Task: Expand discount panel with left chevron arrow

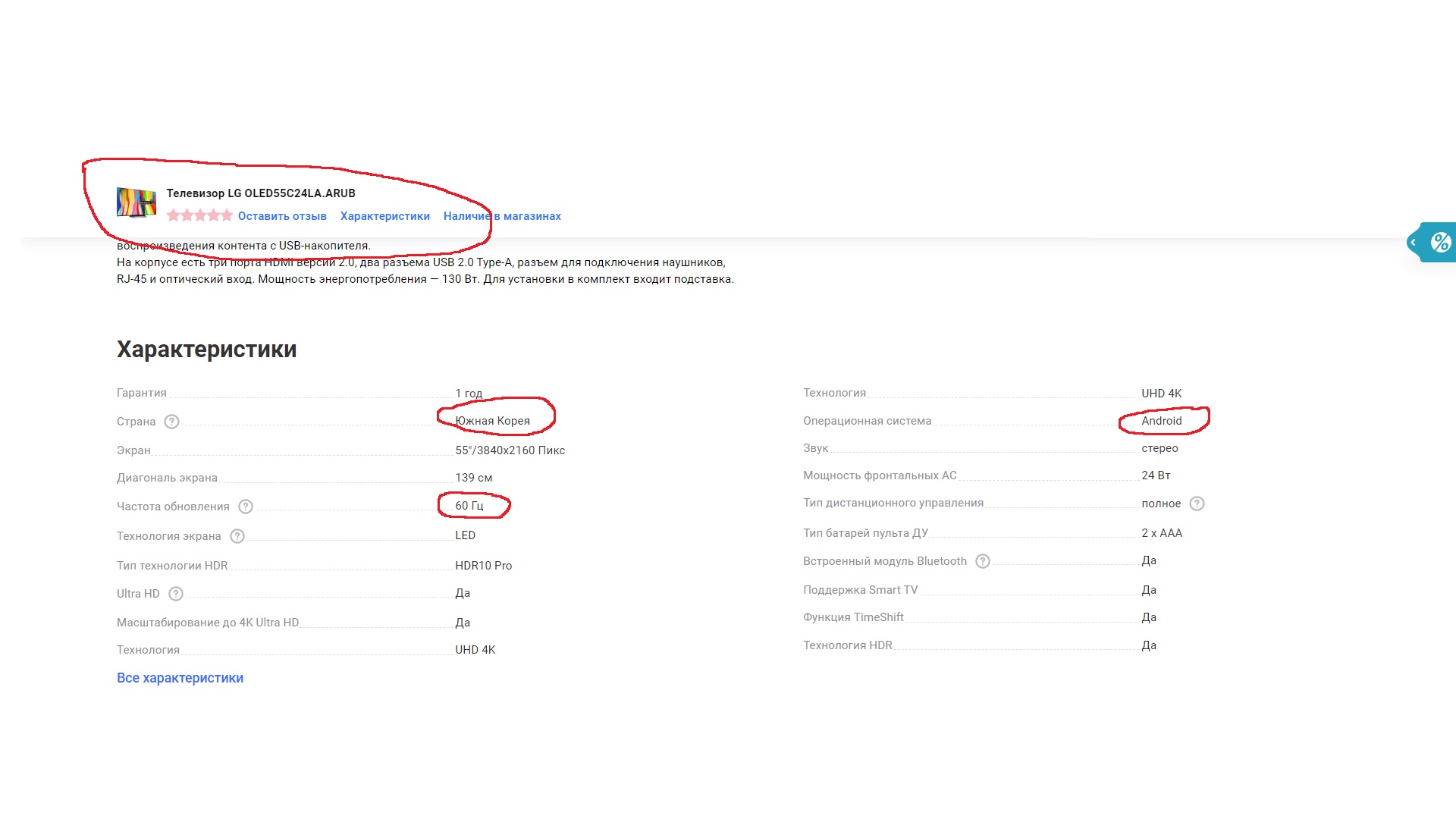Action: point(1414,243)
